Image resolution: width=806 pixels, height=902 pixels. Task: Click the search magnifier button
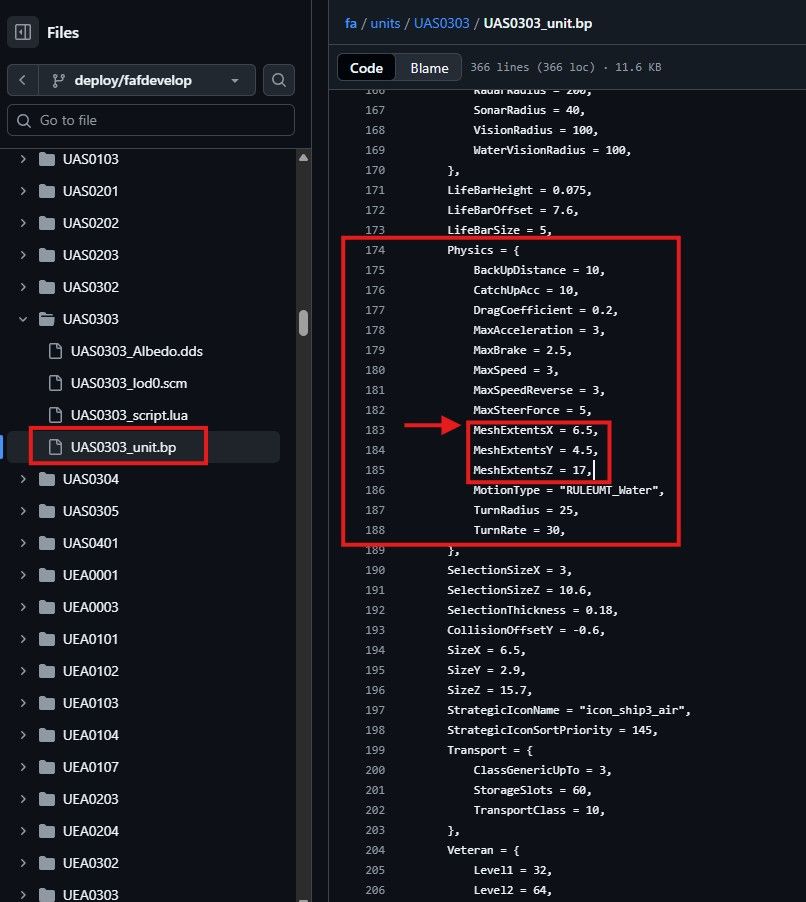point(278,80)
